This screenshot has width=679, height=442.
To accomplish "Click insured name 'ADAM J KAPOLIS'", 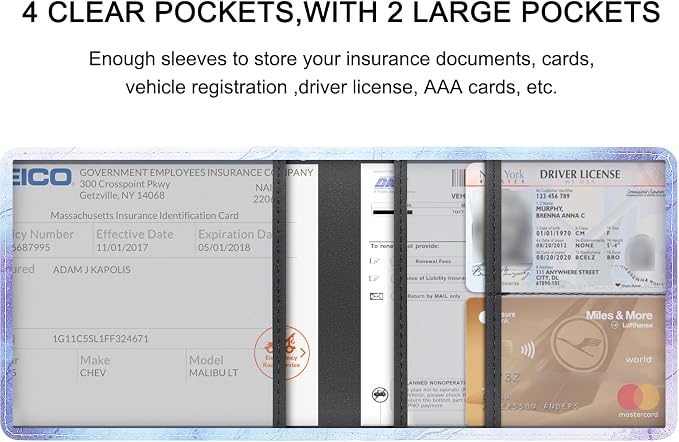I will point(91,270).
